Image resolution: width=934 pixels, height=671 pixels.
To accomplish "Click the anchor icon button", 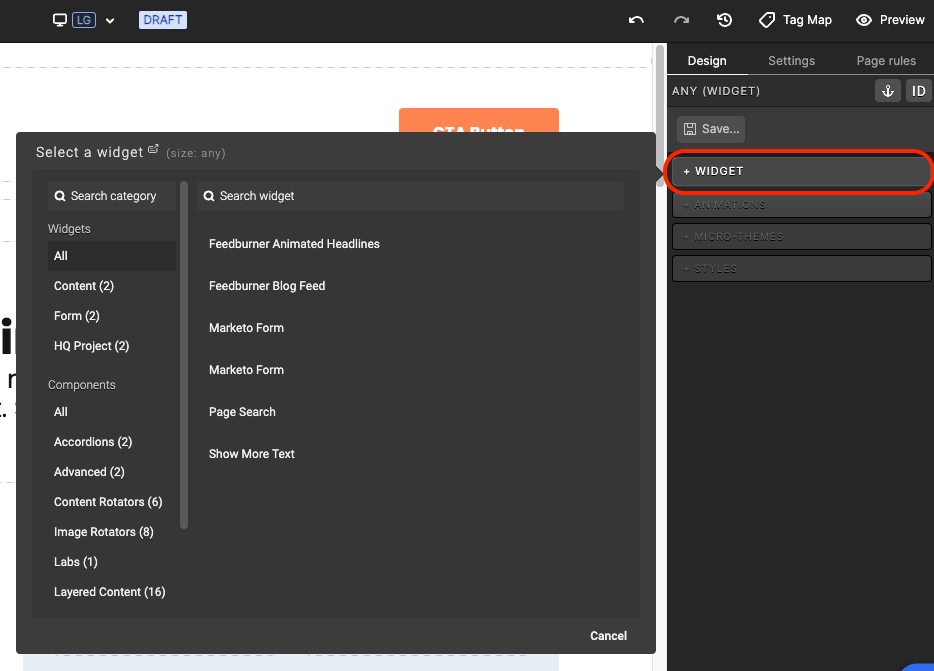I will (x=888, y=91).
